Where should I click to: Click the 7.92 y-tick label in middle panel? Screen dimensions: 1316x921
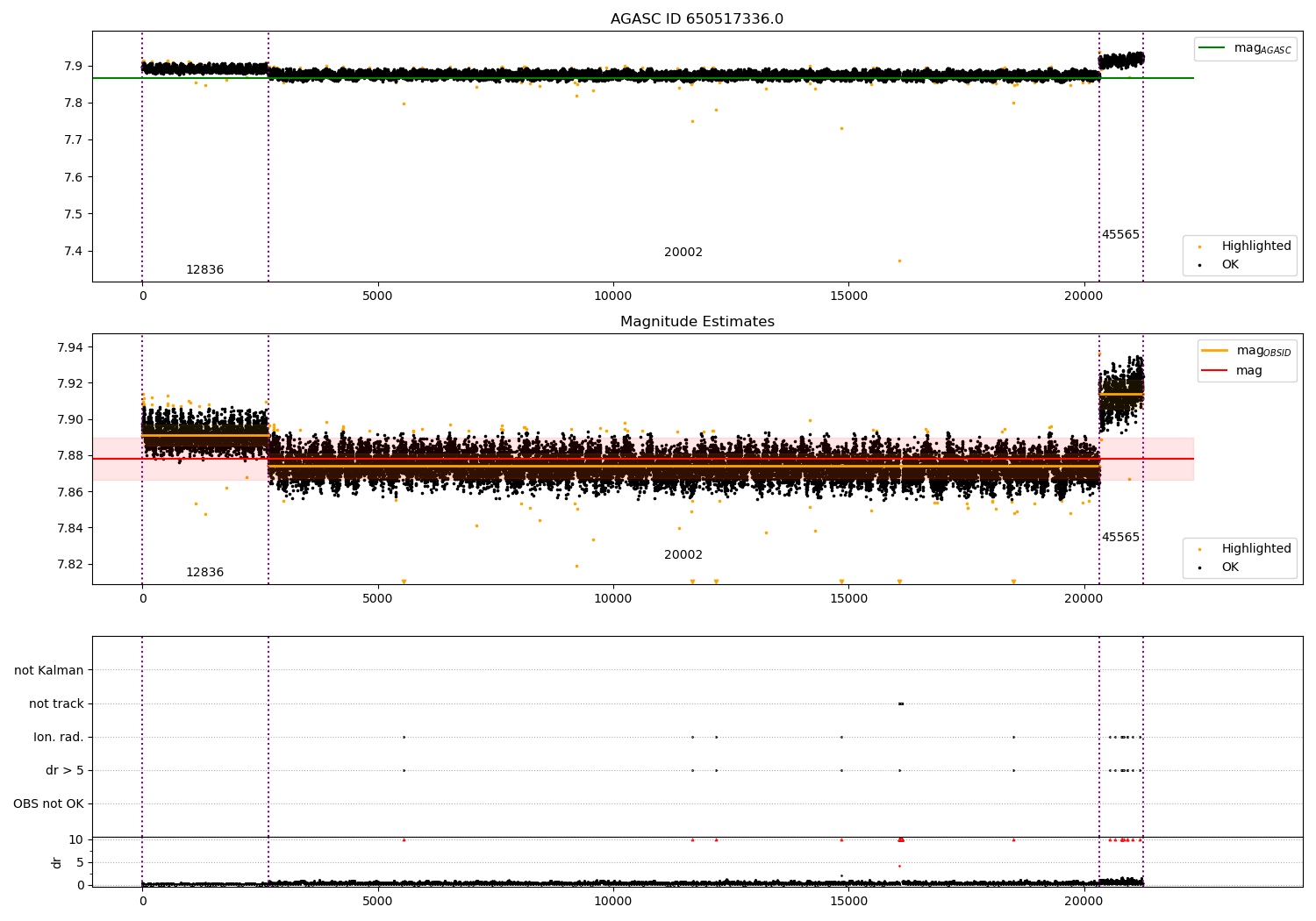pos(71,383)
